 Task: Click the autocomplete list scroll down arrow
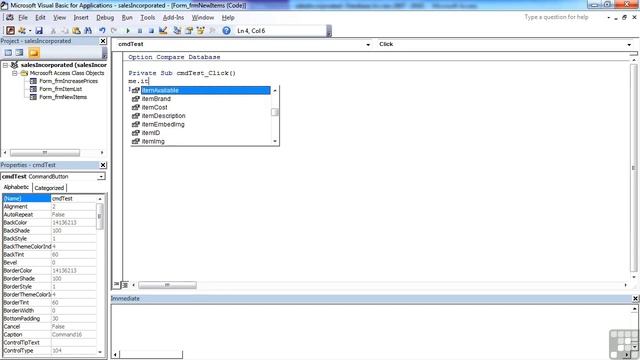[x=275, y=141]
